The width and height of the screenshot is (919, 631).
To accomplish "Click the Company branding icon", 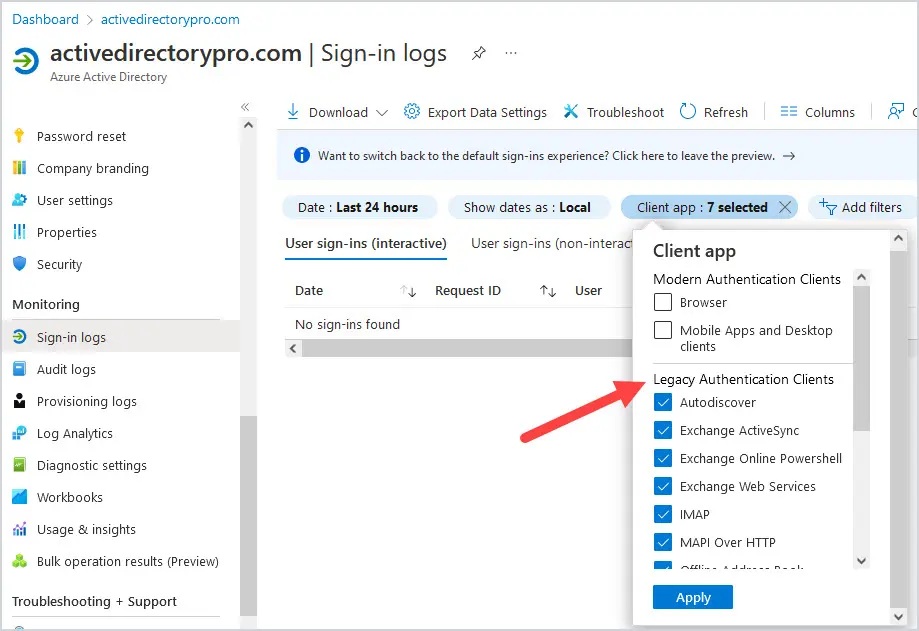I will 19,168.
